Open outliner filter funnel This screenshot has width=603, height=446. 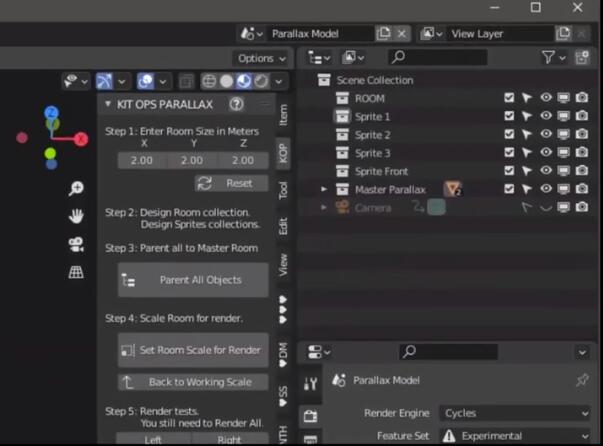[548, 58]
